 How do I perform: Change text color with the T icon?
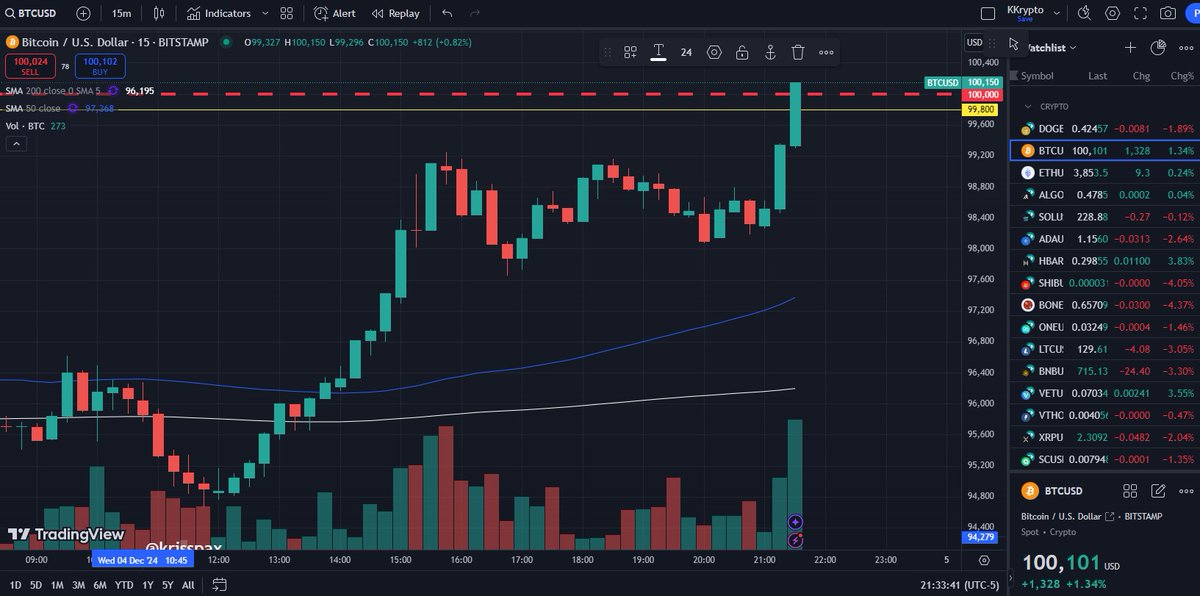659,52
